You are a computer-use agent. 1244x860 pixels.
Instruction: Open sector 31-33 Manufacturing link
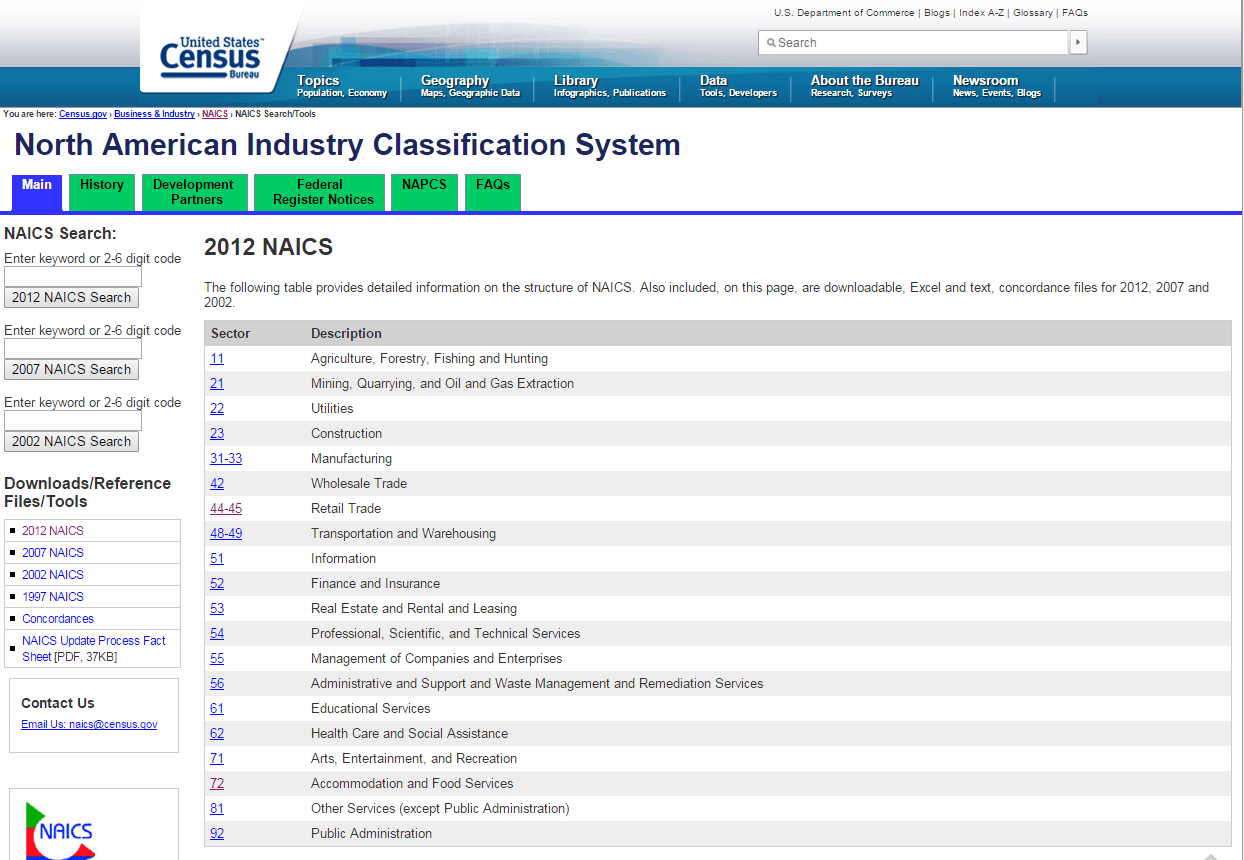pyautogui.click(x=226, y=459)
